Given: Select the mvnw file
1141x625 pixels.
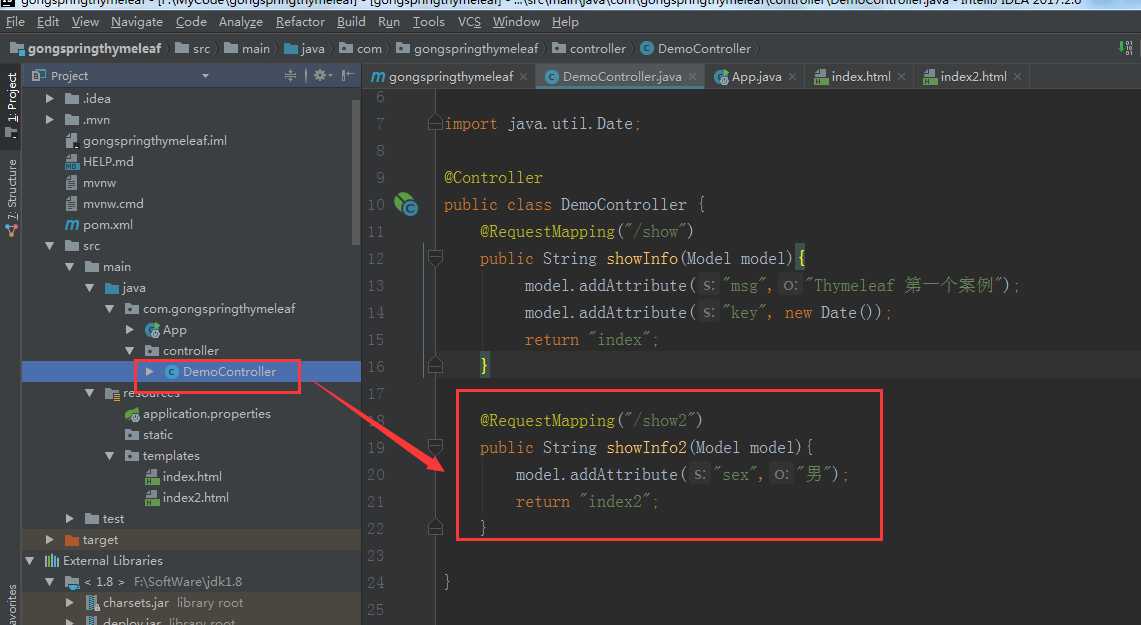Looking at the screenshot, I should point(99,183).
